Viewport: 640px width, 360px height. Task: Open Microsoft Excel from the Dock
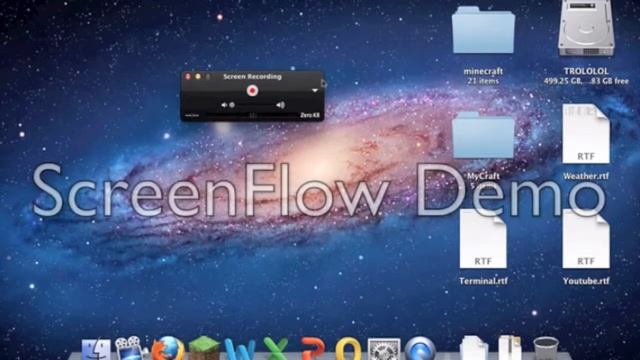[276, 349]
